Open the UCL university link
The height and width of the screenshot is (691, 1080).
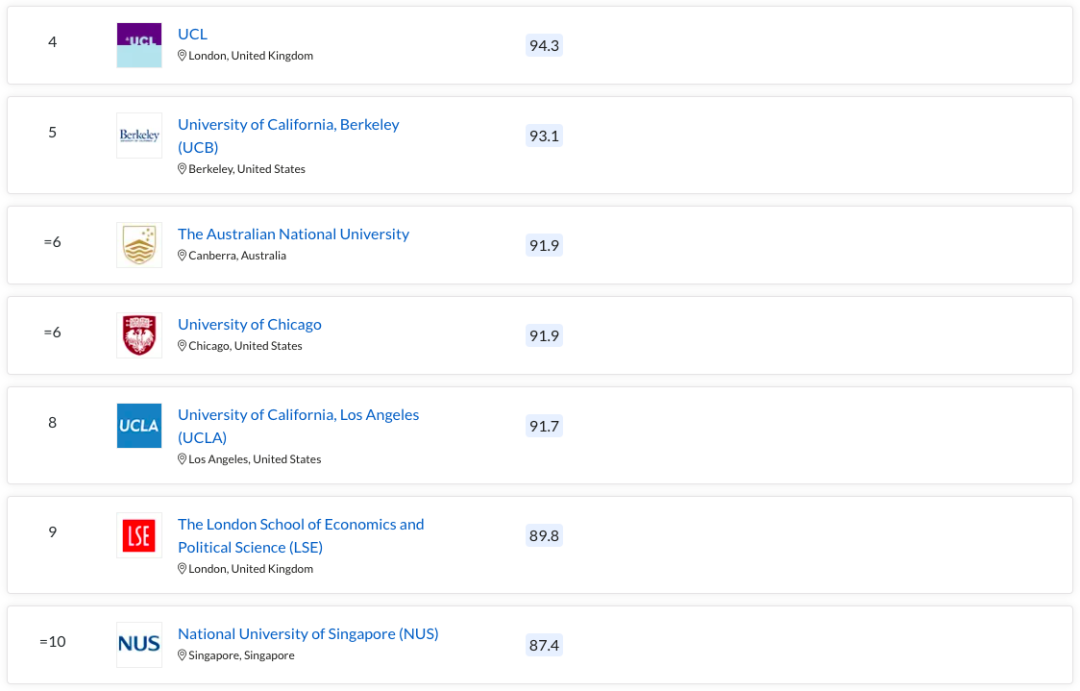click(x=192, y=34)
